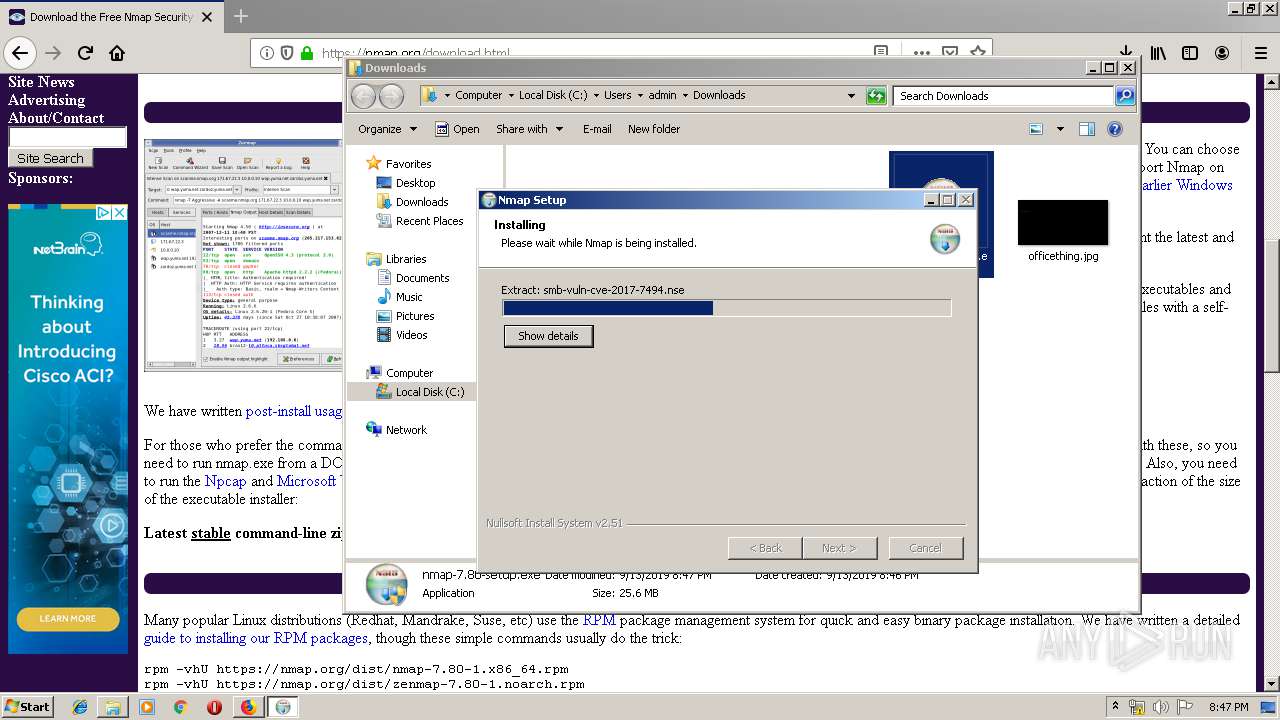Viewport: 1280px width, 720px height.
Task: Click the nmap-7.80-setup application icon in details pane
Action: coord(387,585)
